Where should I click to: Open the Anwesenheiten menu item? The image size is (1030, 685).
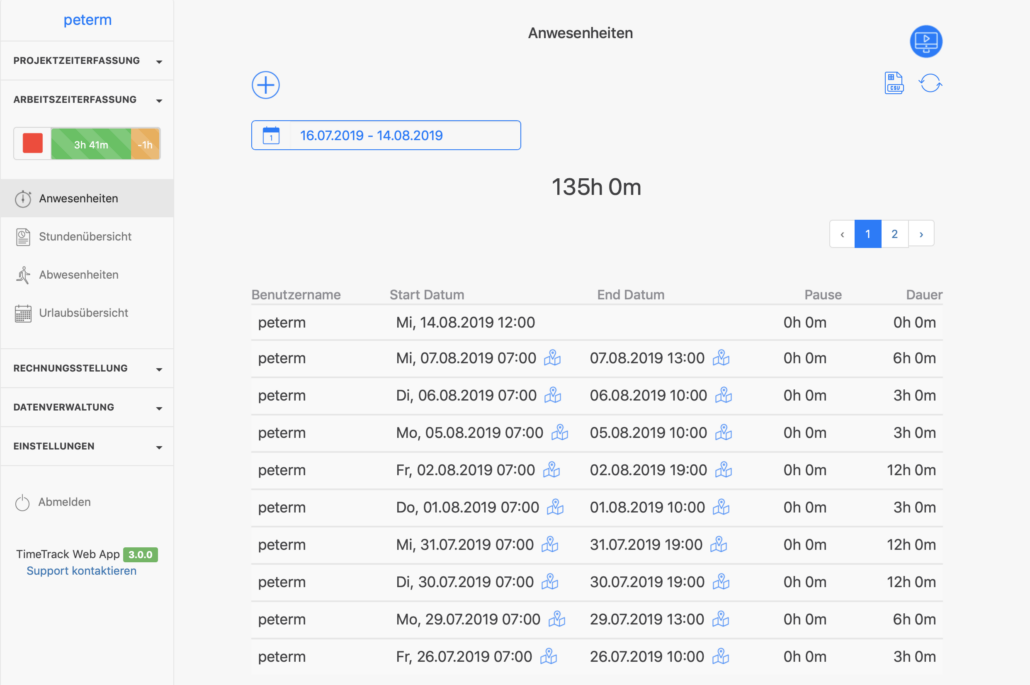[x=87, y=198]
